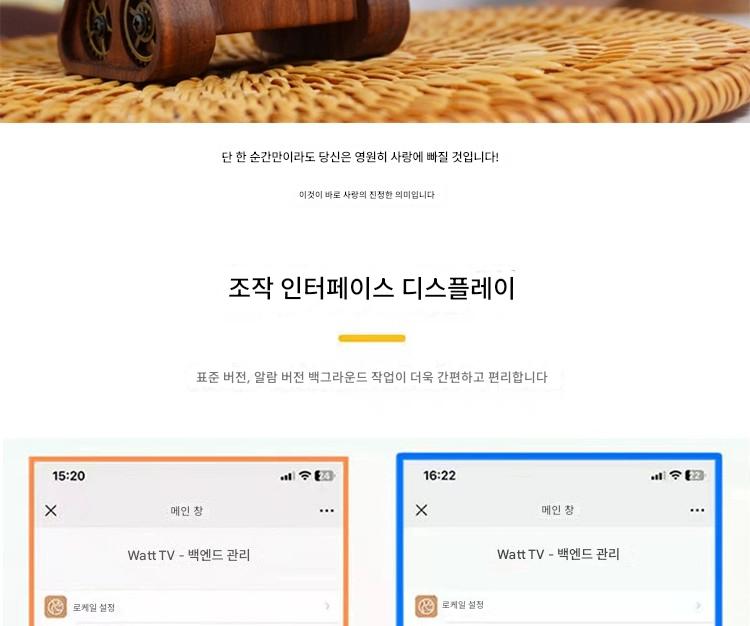Click the battery indicator in 15:20 phone
This screenshot has height=626, width=750.
click(x=324, y=476)
